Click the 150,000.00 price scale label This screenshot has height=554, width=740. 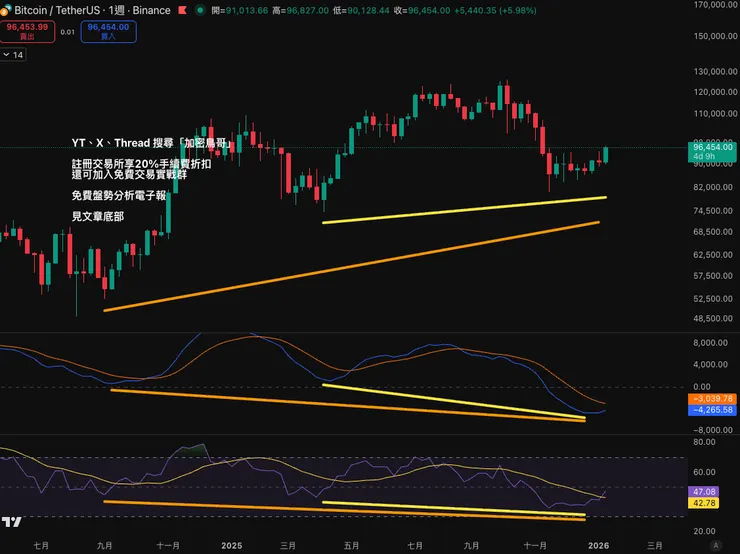[715, 36]
